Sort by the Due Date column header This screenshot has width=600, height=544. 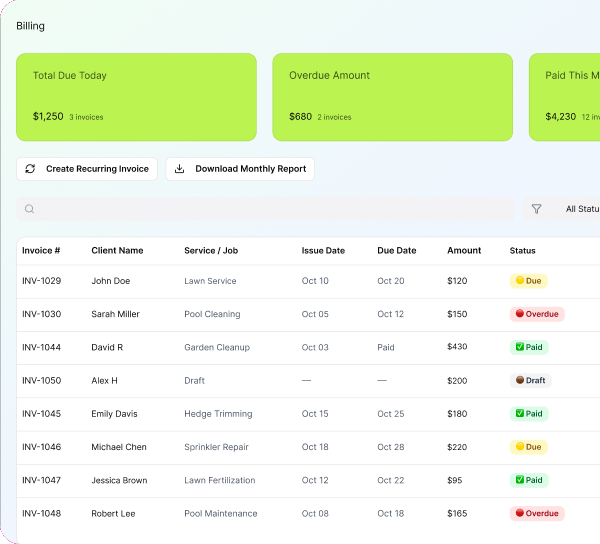tap(396, 251)
